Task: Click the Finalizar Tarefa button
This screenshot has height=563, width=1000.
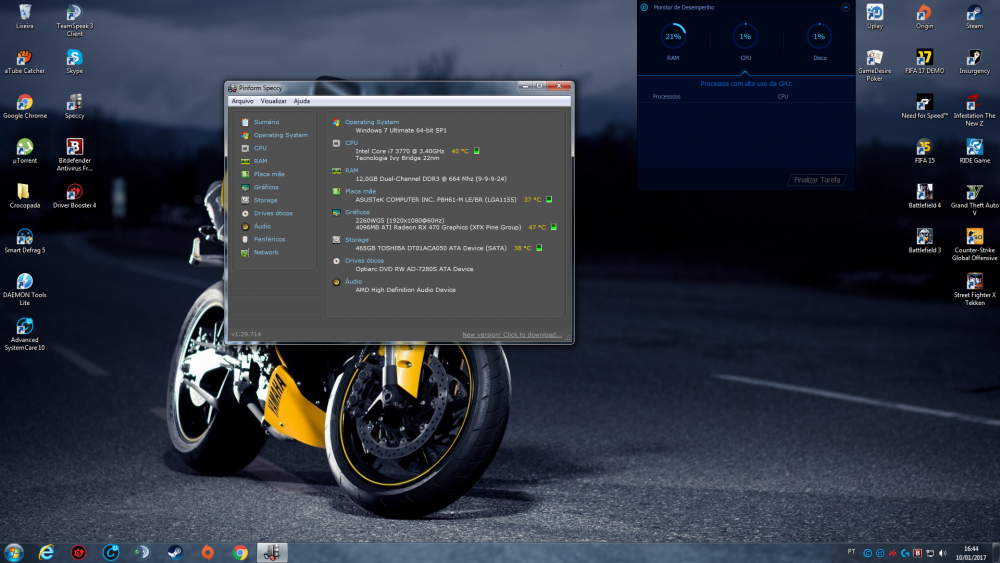Action: pyautogui.click(x=817, y=180)
